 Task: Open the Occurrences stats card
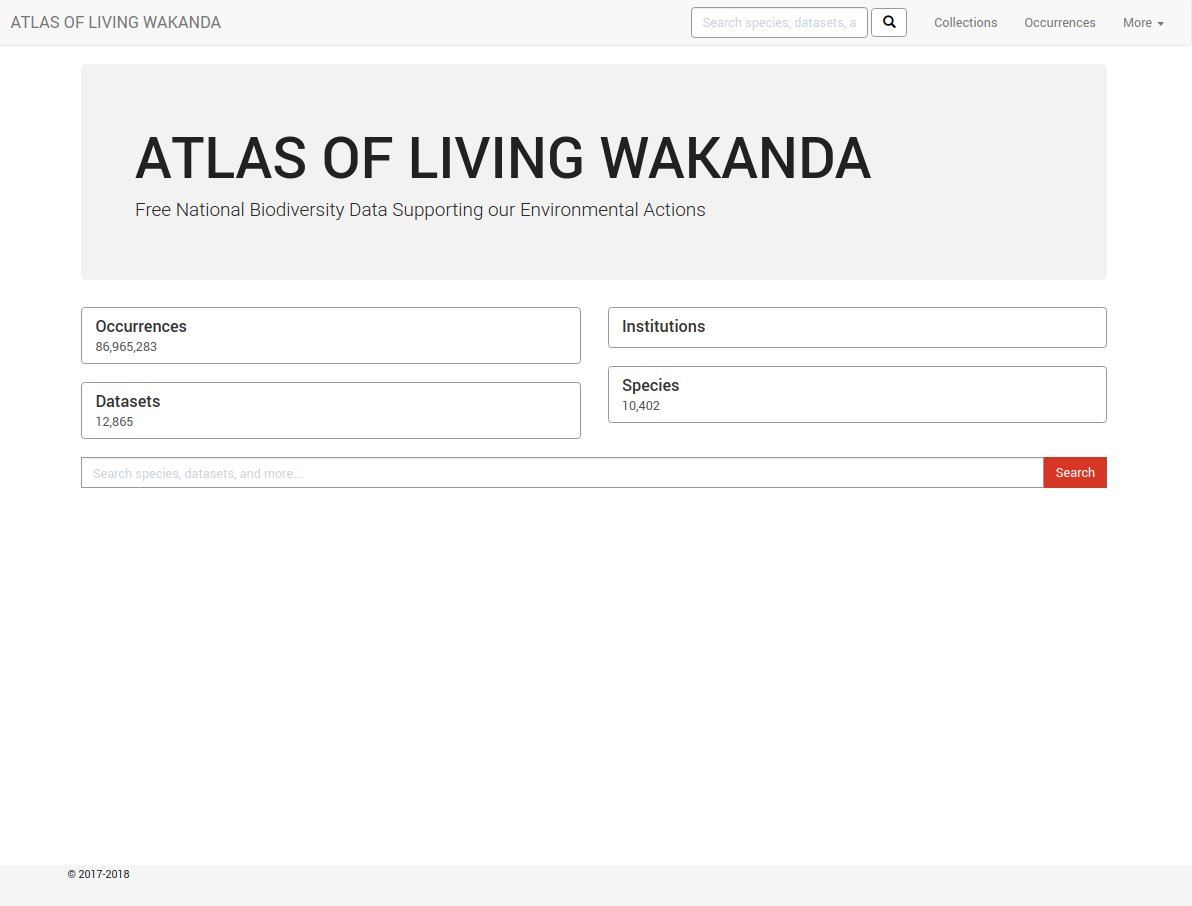tap(331, 335)
